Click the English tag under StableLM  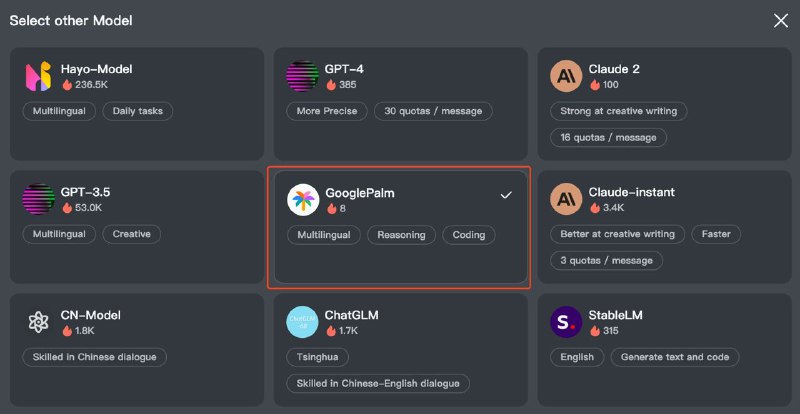click(577, 357)
